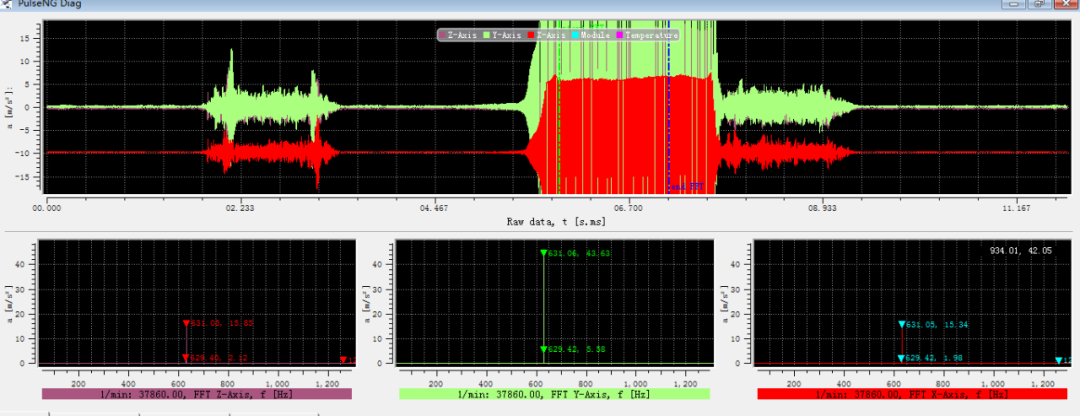The width and height of the screenshot is (1080, 416).
Task: Select the FFT Z-Axis label bar
Action: [197, 395]
